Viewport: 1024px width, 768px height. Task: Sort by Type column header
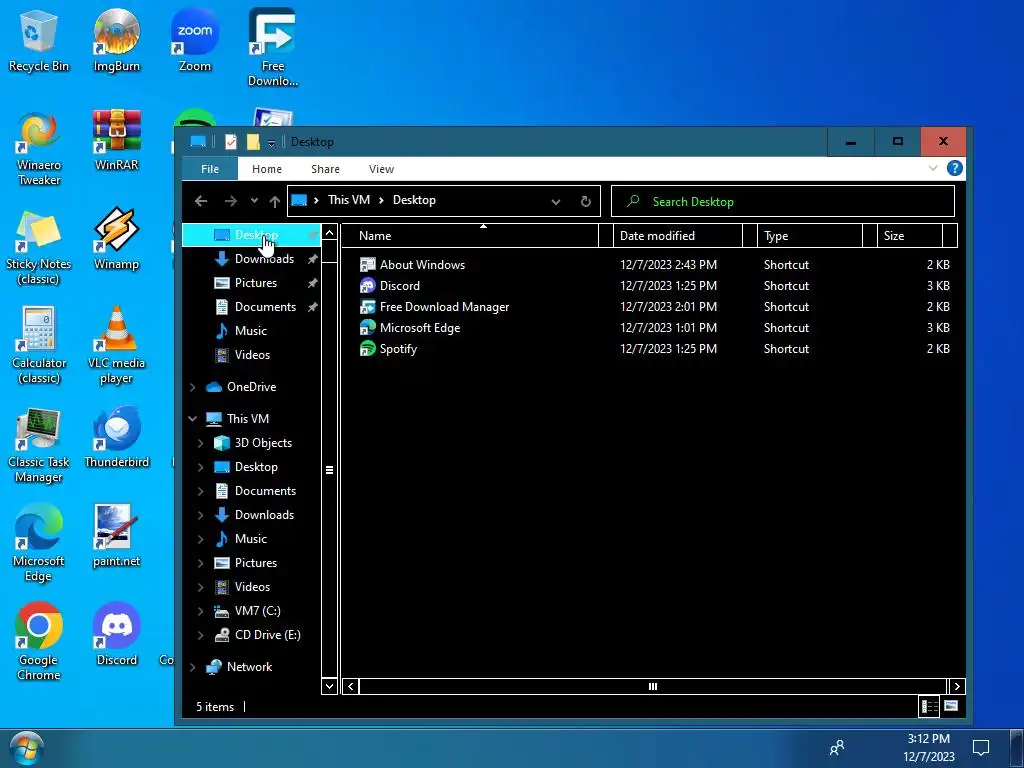point(810,236)
